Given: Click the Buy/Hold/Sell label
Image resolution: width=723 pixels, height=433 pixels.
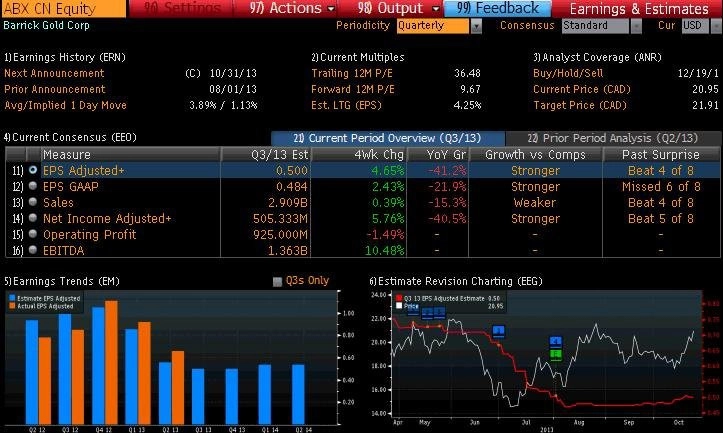Looking at the screenshot, I should click(568, 73).
